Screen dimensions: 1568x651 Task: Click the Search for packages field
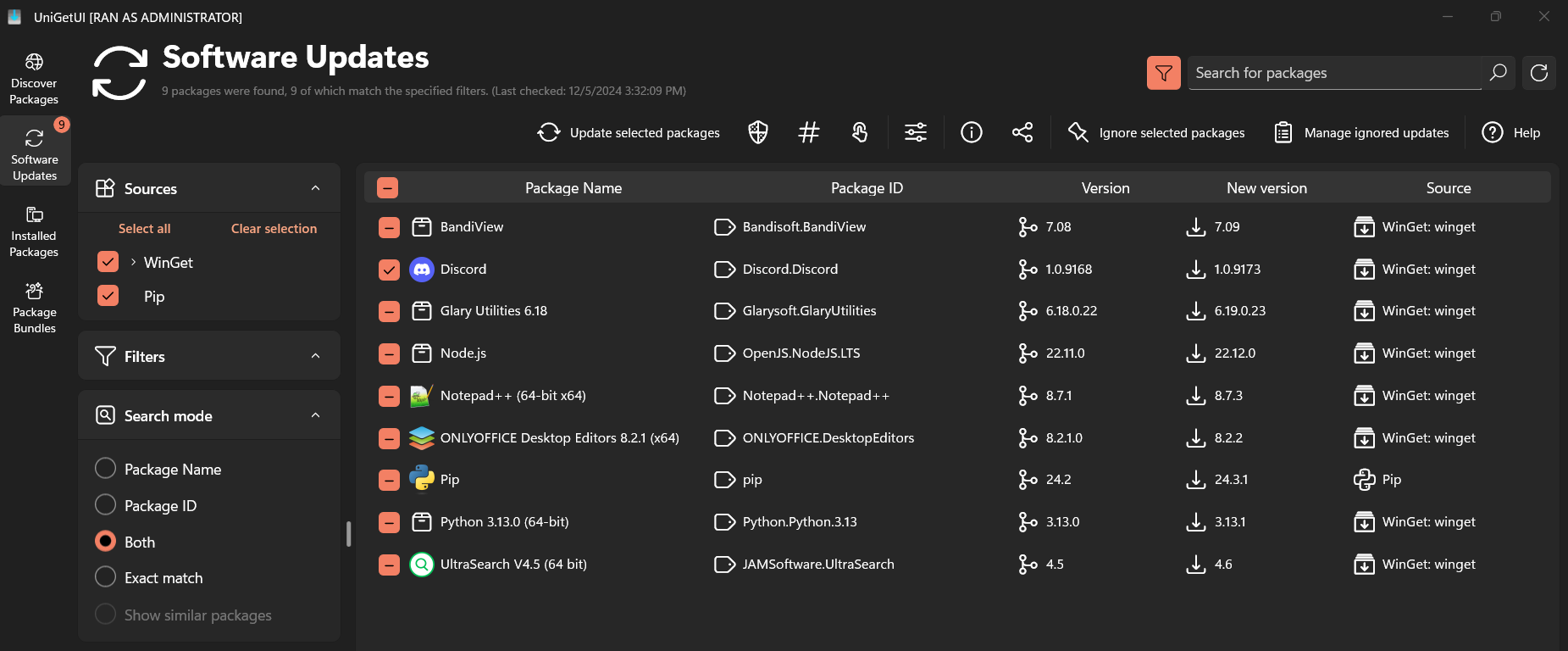pos(1333,73)
